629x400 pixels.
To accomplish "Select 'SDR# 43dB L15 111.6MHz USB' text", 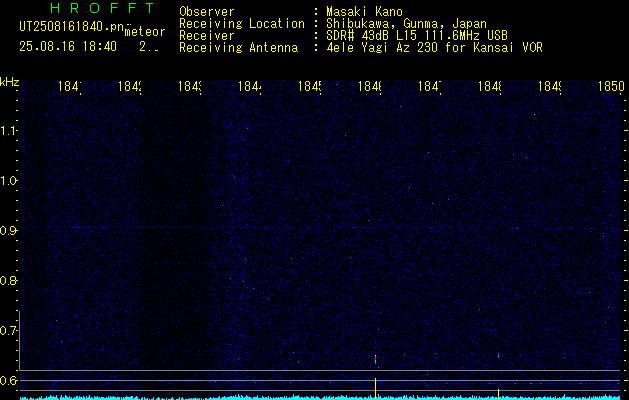I will coord(417,36).
